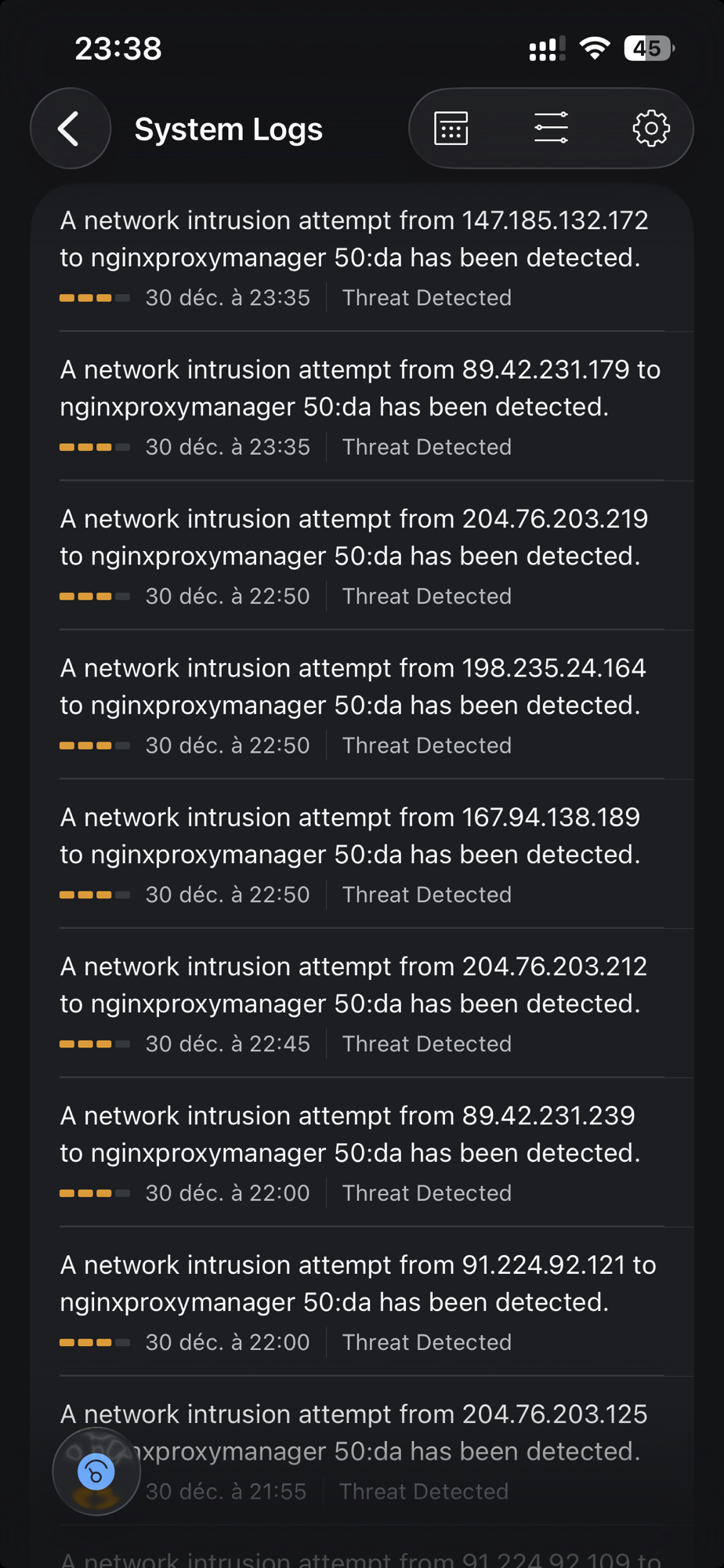Tap the 23:38 status bar clock
Viewport: 724px width, 1568px height.
pyautogui.click(x=118, y=49)
